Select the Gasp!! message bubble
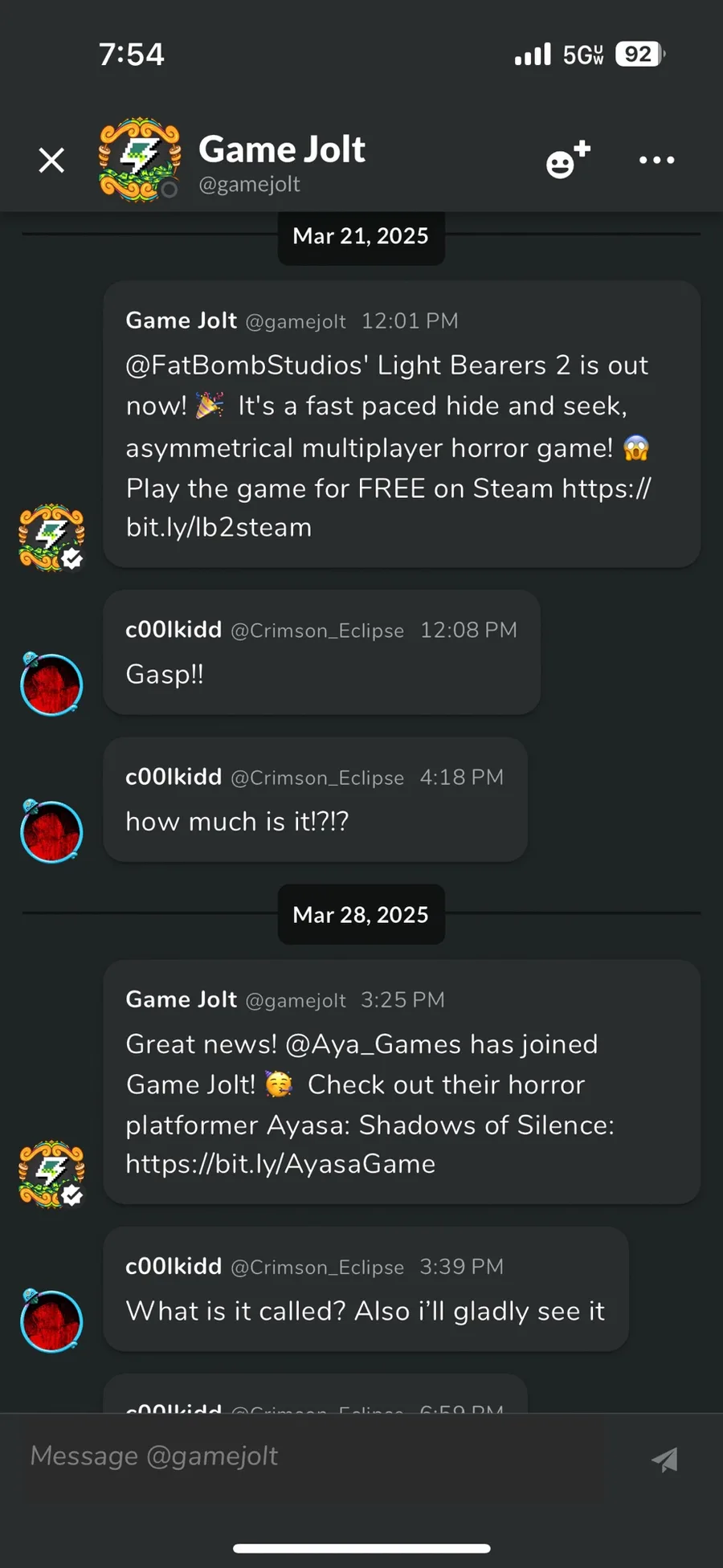Viewport: 723px width, 1568px height. pyautogui.click(x=321, y=652)
